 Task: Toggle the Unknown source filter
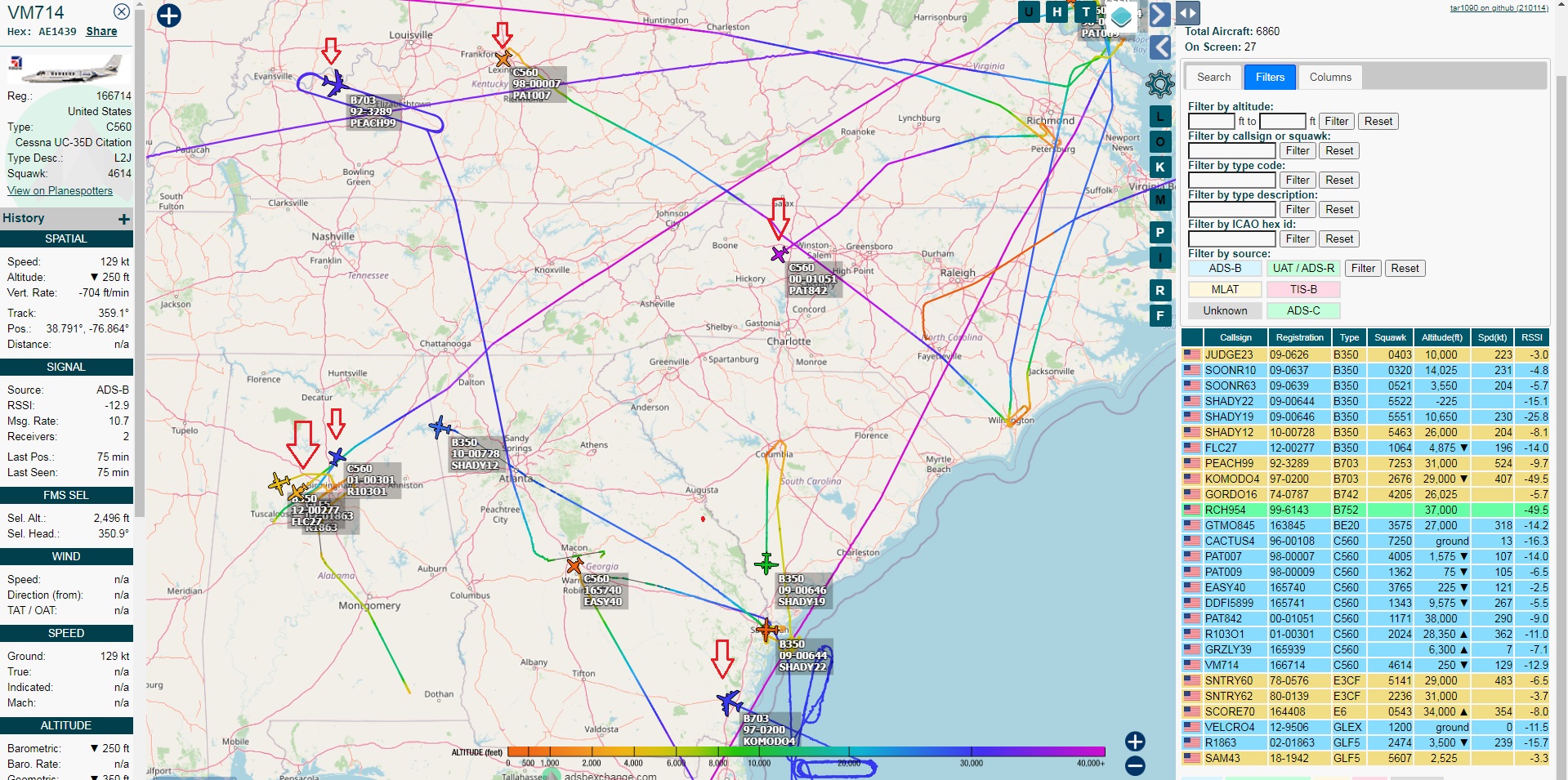point(1225,310)
